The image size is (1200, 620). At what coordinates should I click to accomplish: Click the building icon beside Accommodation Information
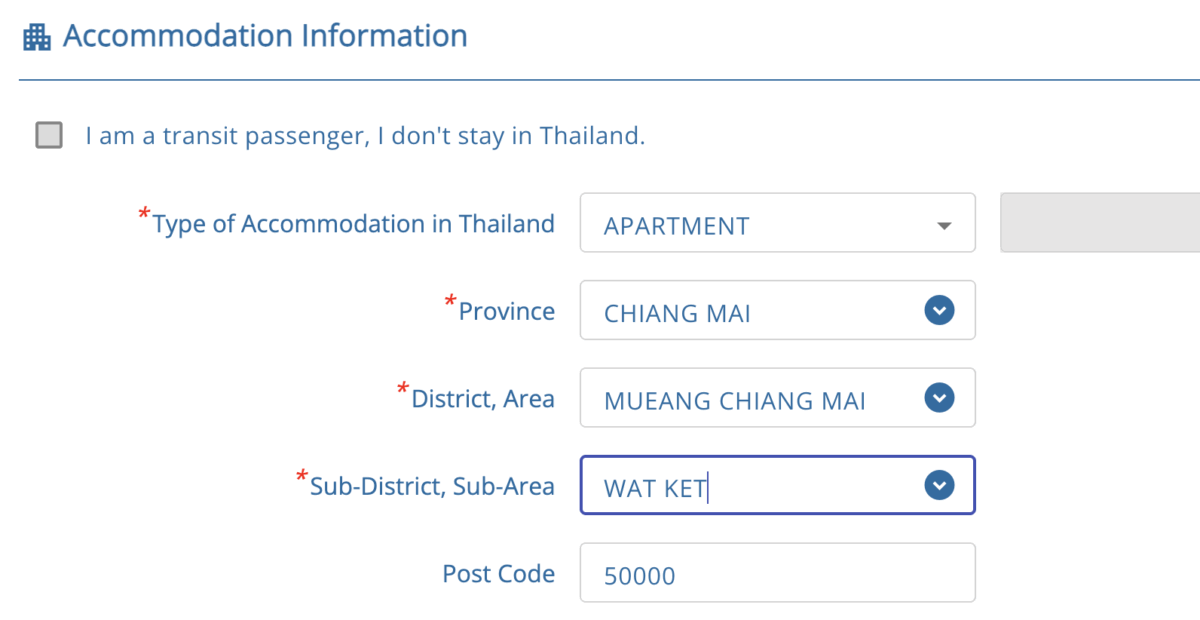37,38
